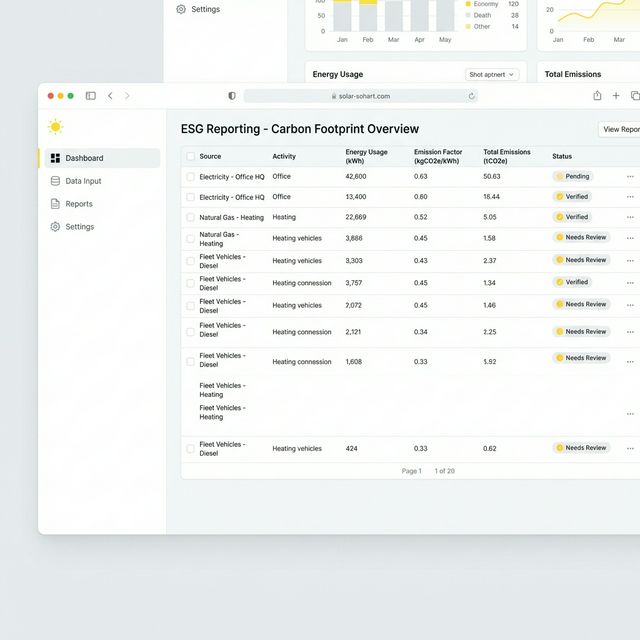Image resolution: width=640 pixels, height=640 pixels.
Task: Click the Emission Factor column header
Action: (x=438, y=156)
